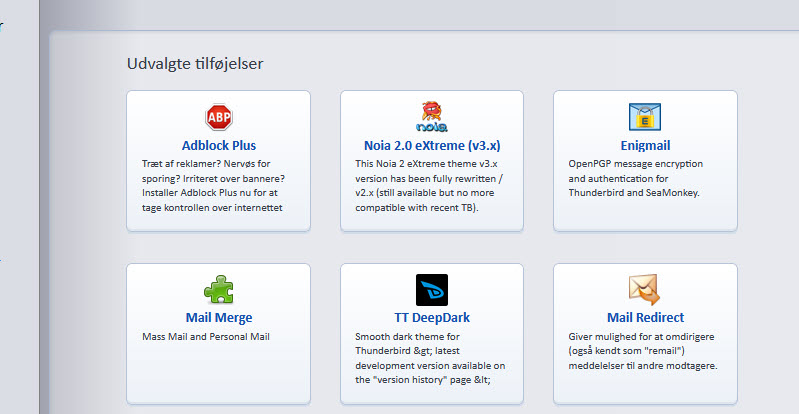Click the red ABP Adblock Plus icon
The height and width of the screenshot is (414, 799).
tap(219, 117)
